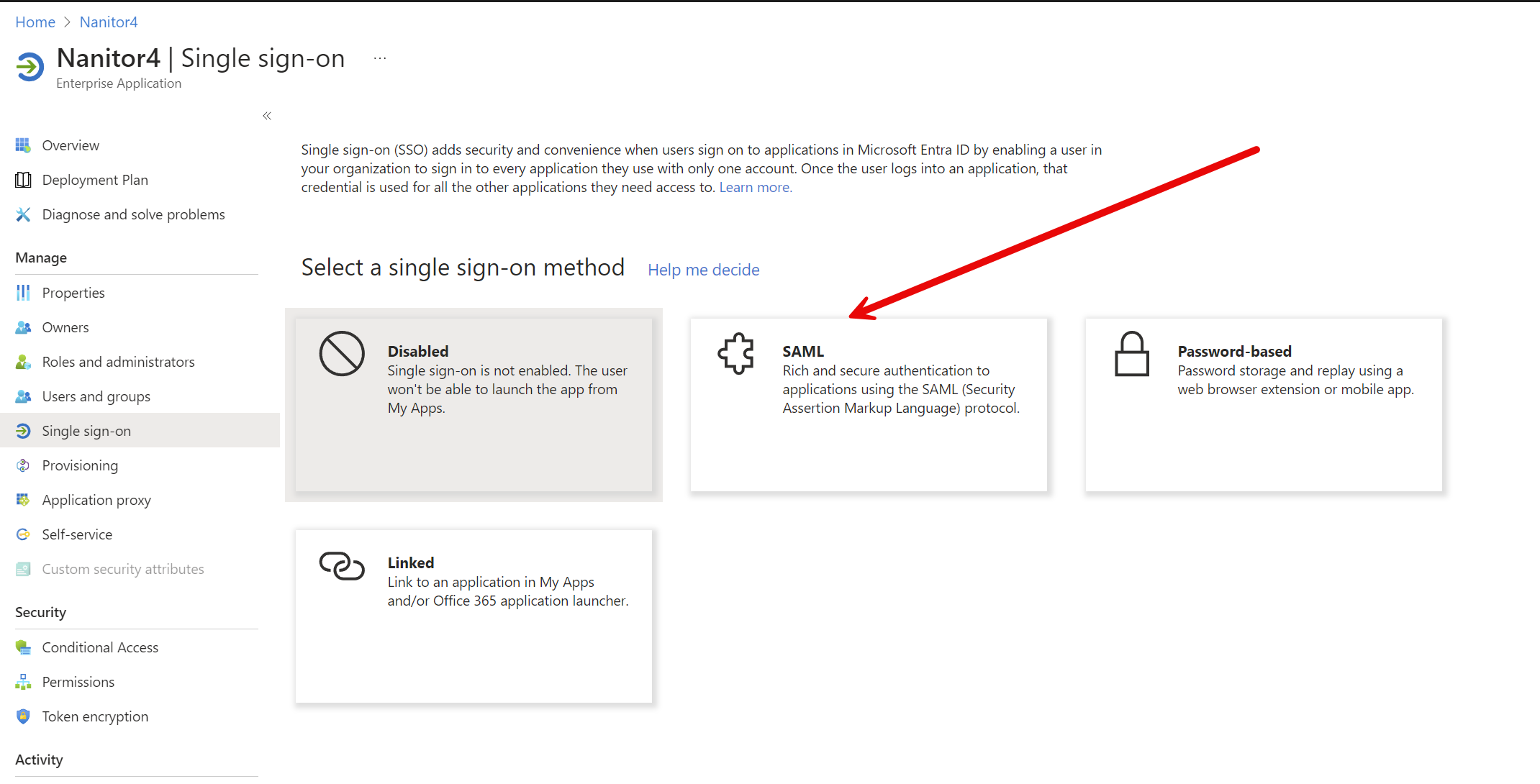The height and width of the screenshot is (784, 1540).
Task: Click the Deployment Plan book icon
Action: tap(23, 180)
